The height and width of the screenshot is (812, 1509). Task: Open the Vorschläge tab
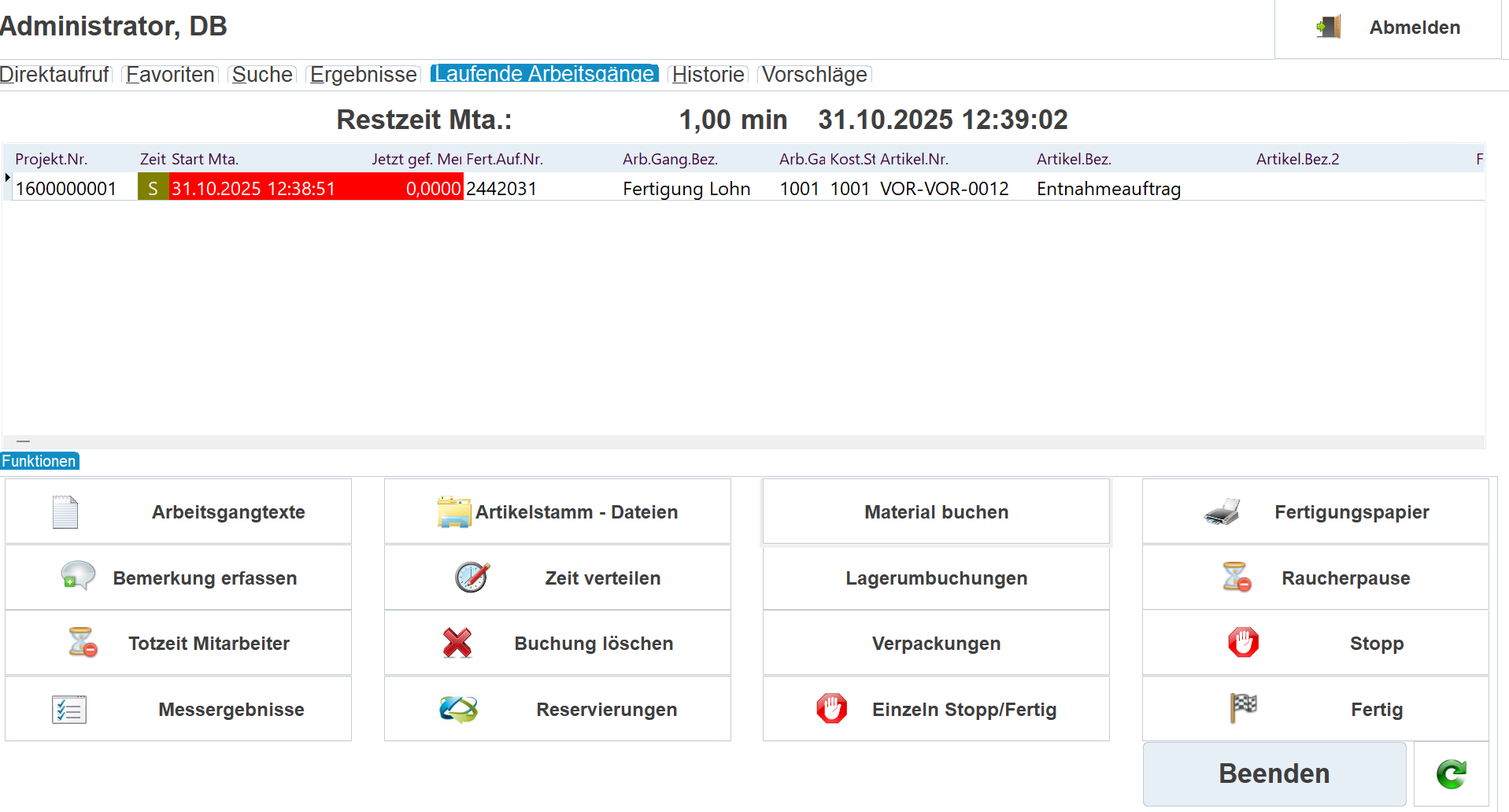tap(814, 75)
